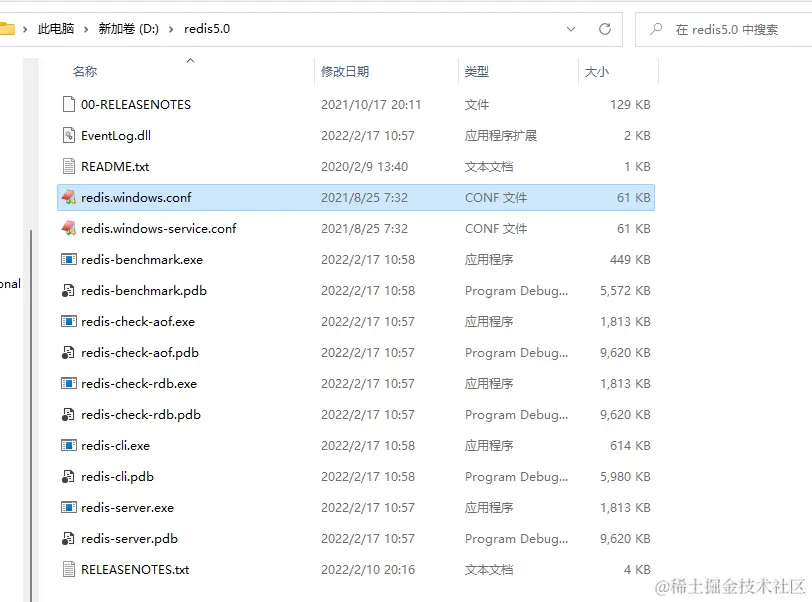The image size is (812, 602).
Task: Select the file named redis-benchmark.pdb
Action: (144, 291)
